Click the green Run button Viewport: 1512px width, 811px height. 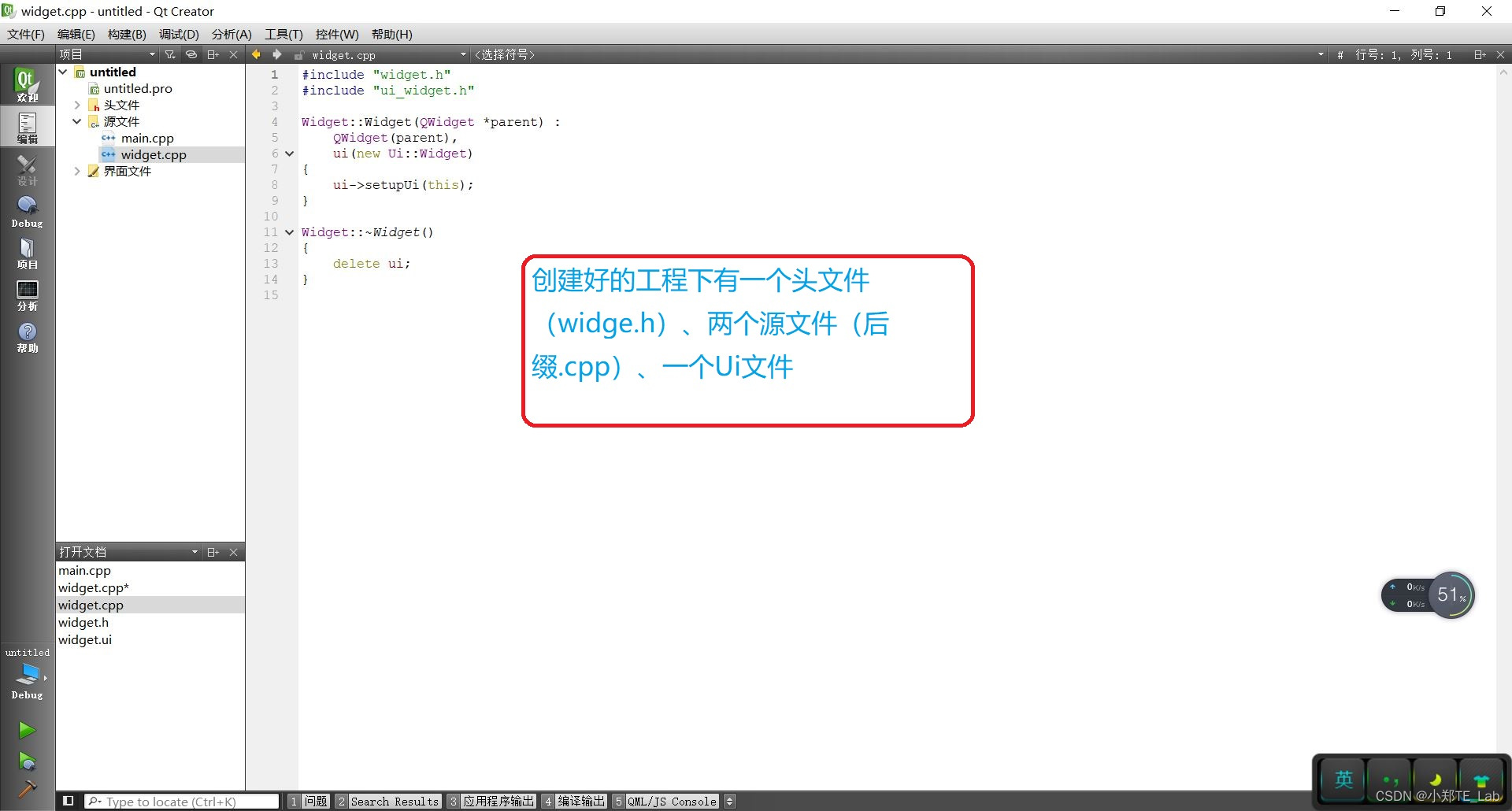point(27,730)
